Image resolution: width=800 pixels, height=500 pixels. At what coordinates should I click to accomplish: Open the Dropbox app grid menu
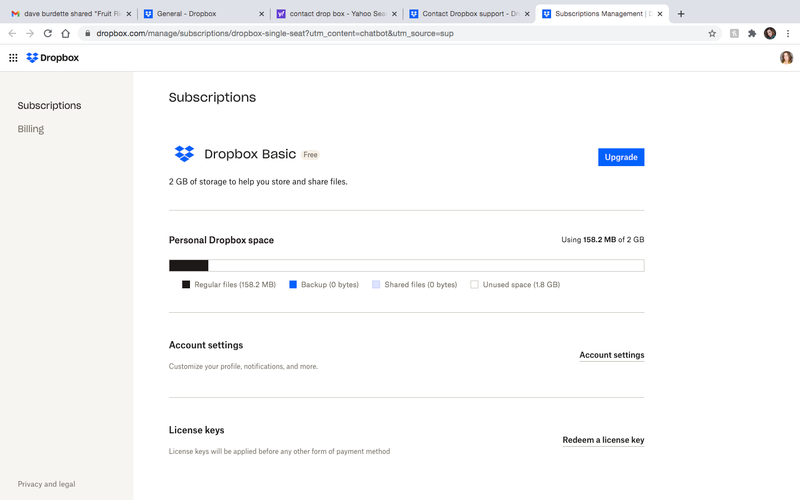click(13, 58)
